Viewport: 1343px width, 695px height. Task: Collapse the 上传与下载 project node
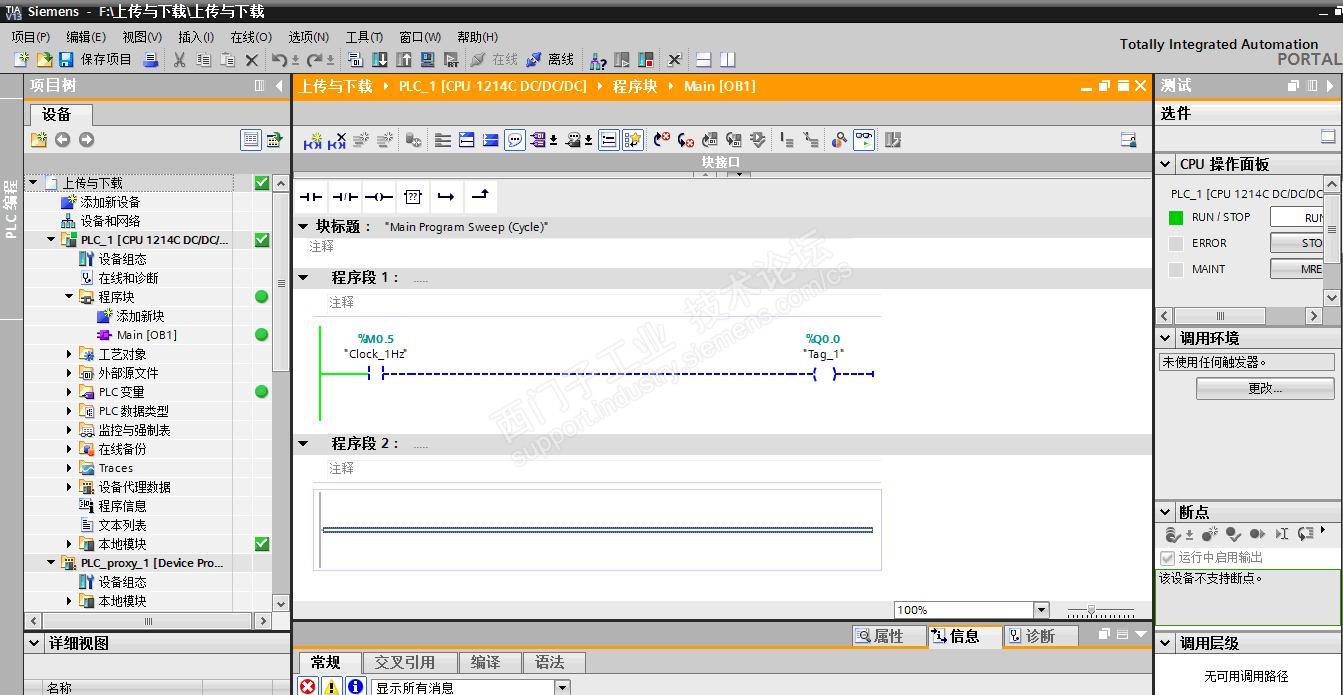pyautogui.click(x=33, y=183)
